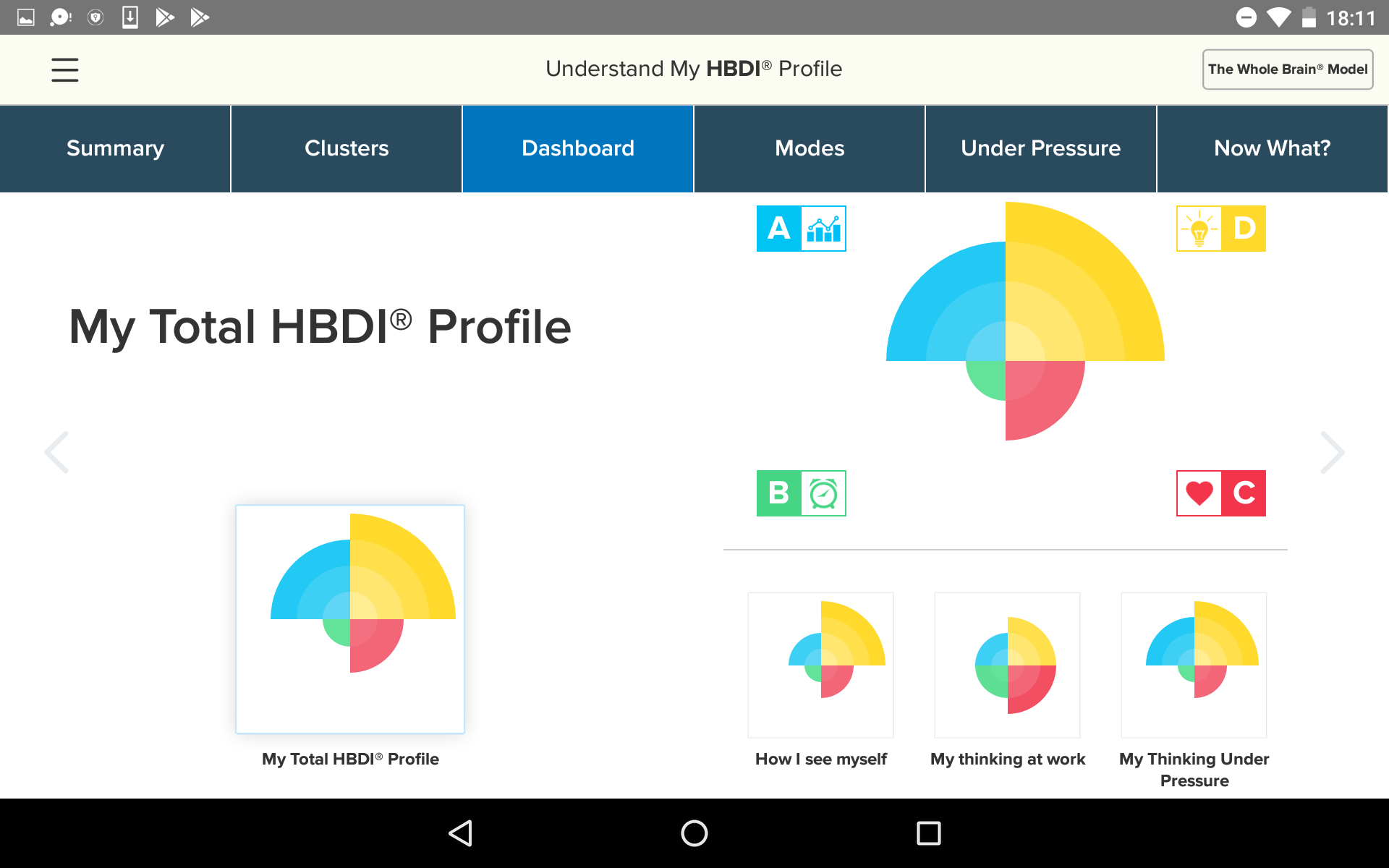Tap the battery status icon

[1309, 17]
